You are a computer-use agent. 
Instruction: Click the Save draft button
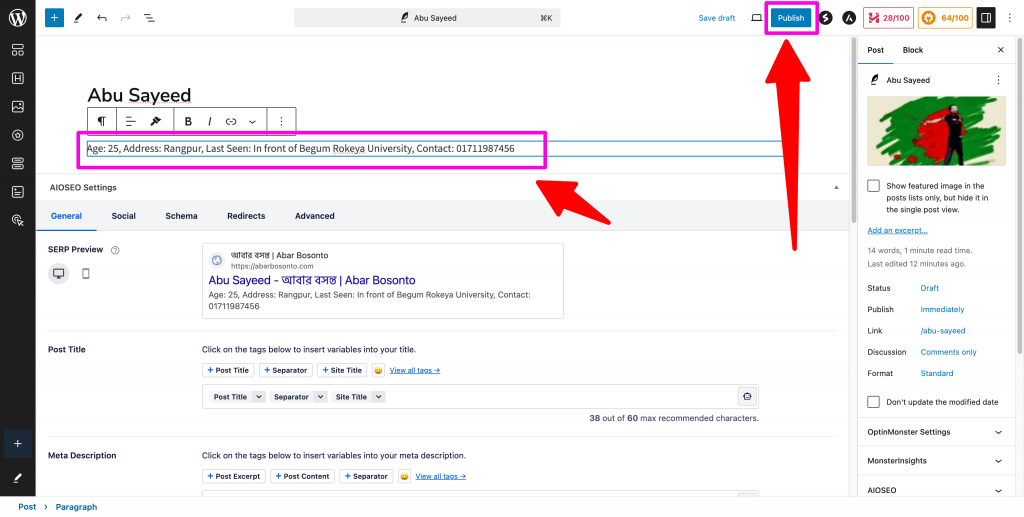point(716,18)
